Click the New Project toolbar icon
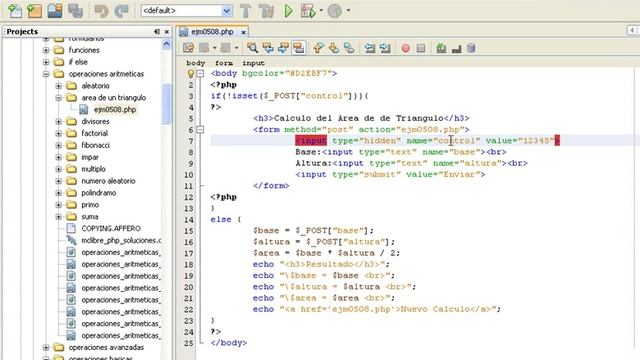This screenshot has width=640, height=360. point(35,11)
